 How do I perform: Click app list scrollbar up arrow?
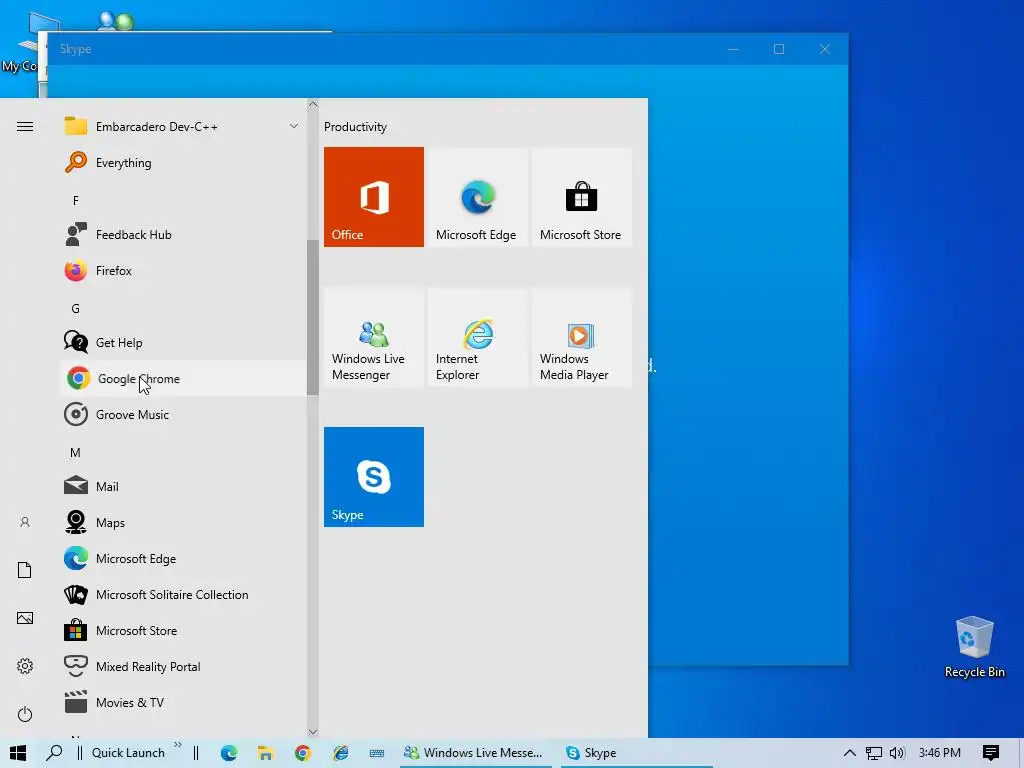(313, 104)
